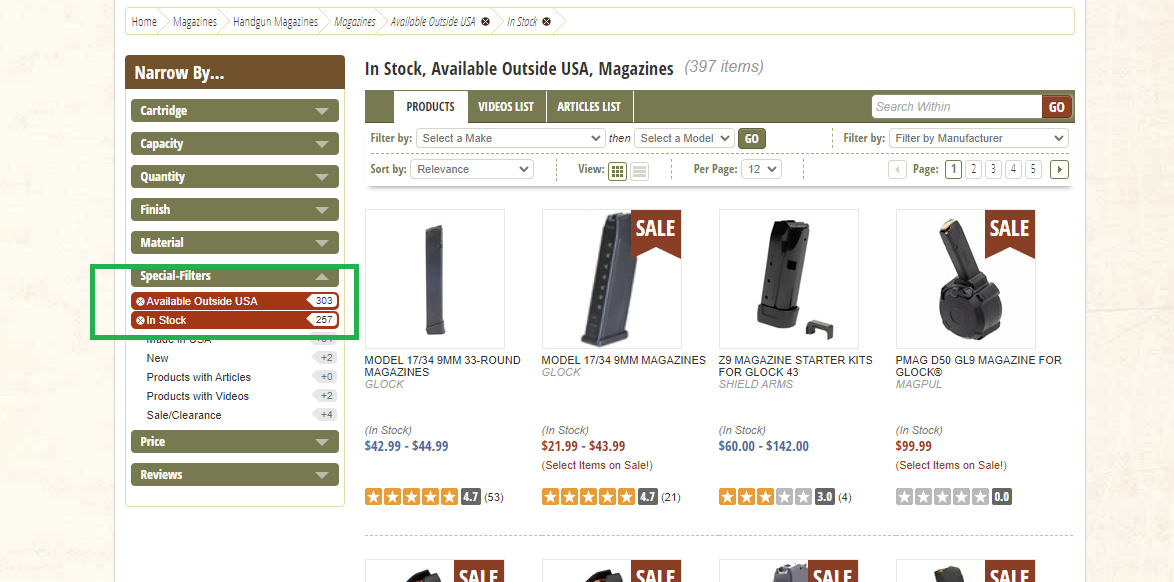Screen dimensions: 1174x582
Task: Go to next page arrow
Action: pyautogui.click(x=1059, y=169)
